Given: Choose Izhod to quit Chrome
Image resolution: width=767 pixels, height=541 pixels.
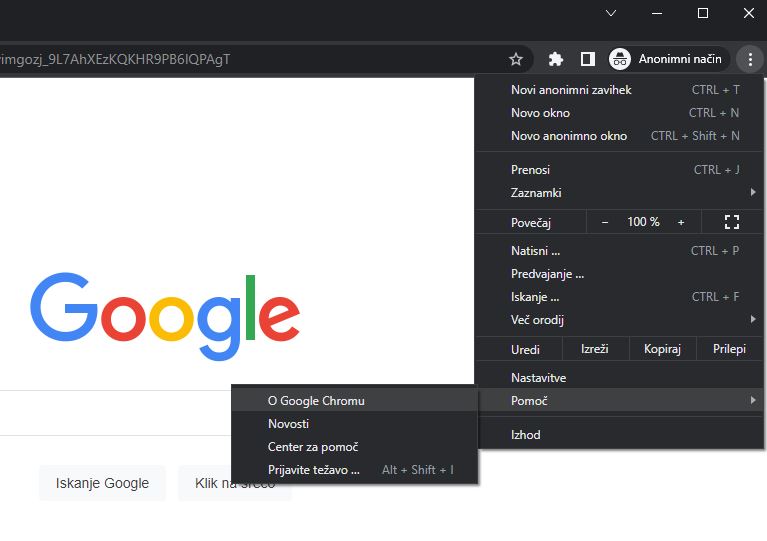Looking at the screenshot, I should coord(619,435).
